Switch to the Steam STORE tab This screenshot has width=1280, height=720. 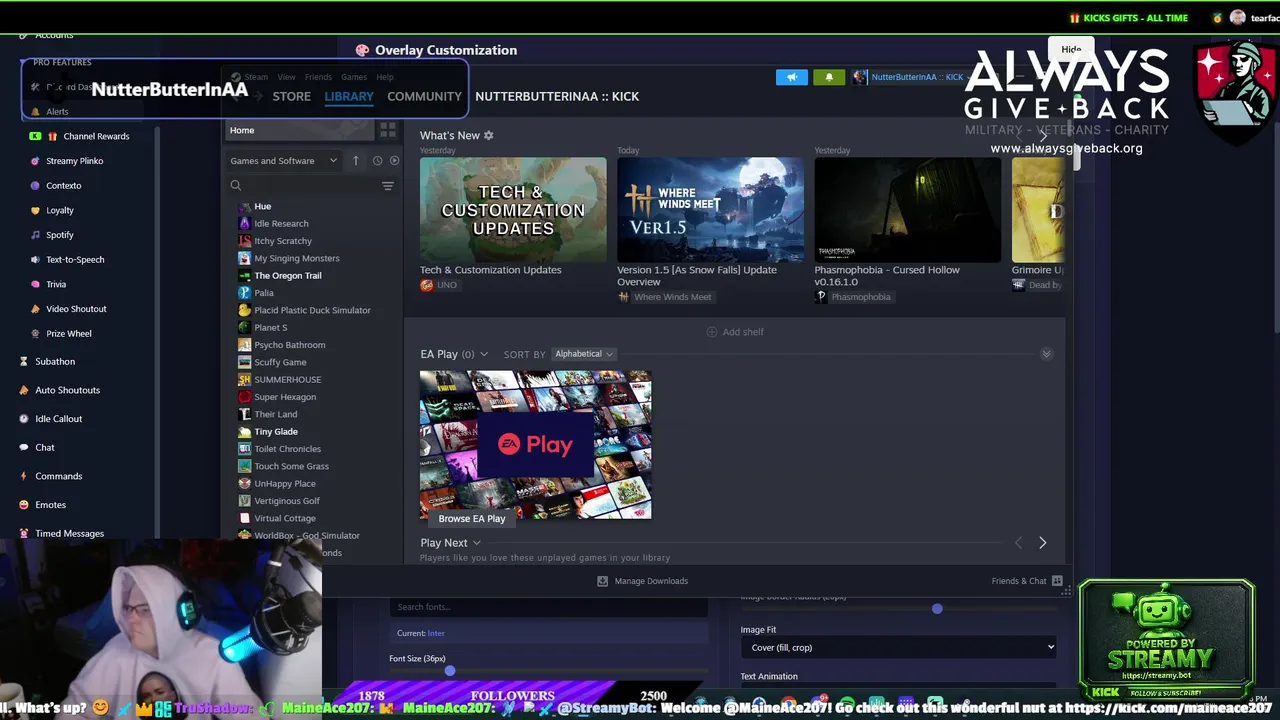coord(292,96)
